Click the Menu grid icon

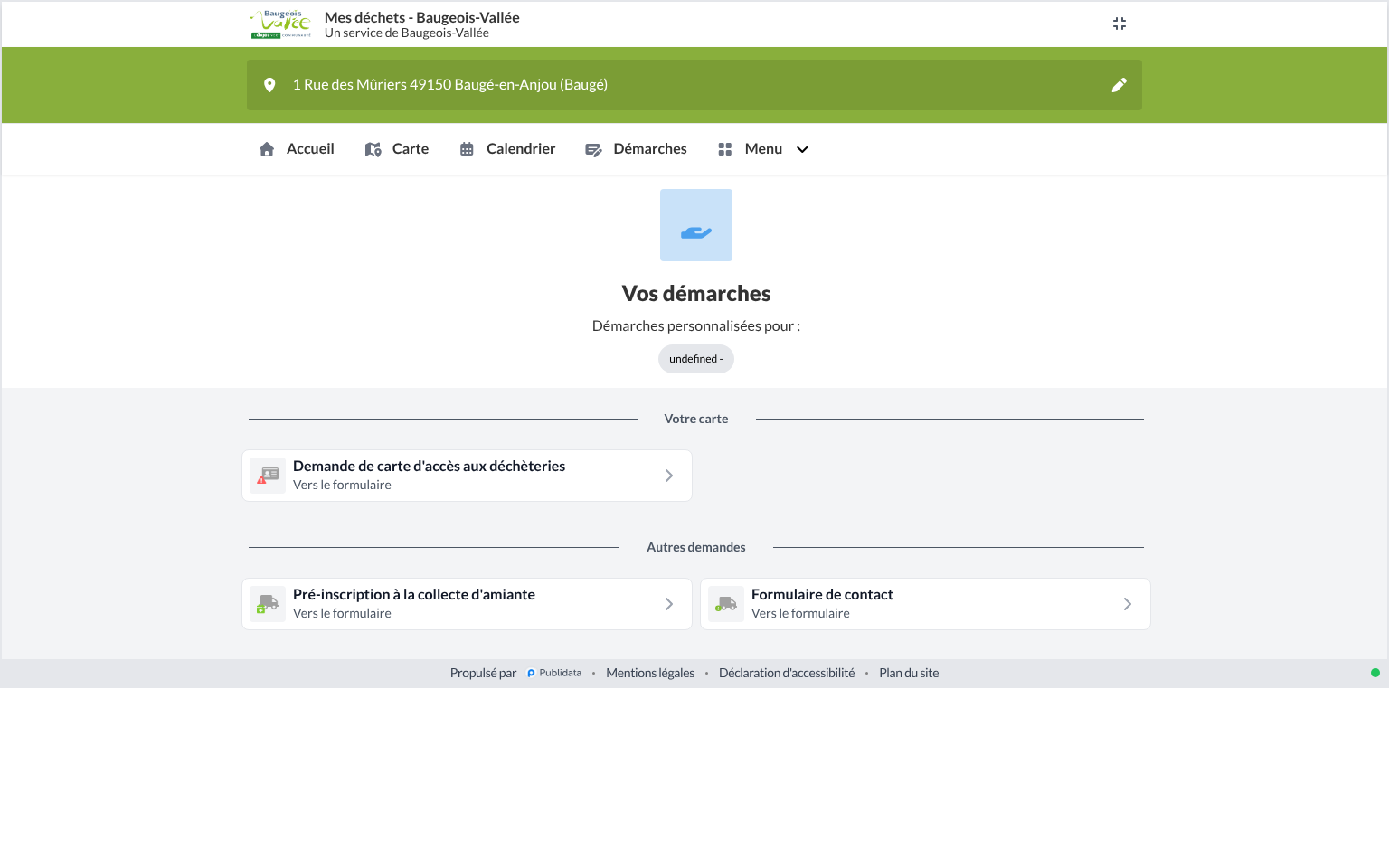[x=724, y=149]
